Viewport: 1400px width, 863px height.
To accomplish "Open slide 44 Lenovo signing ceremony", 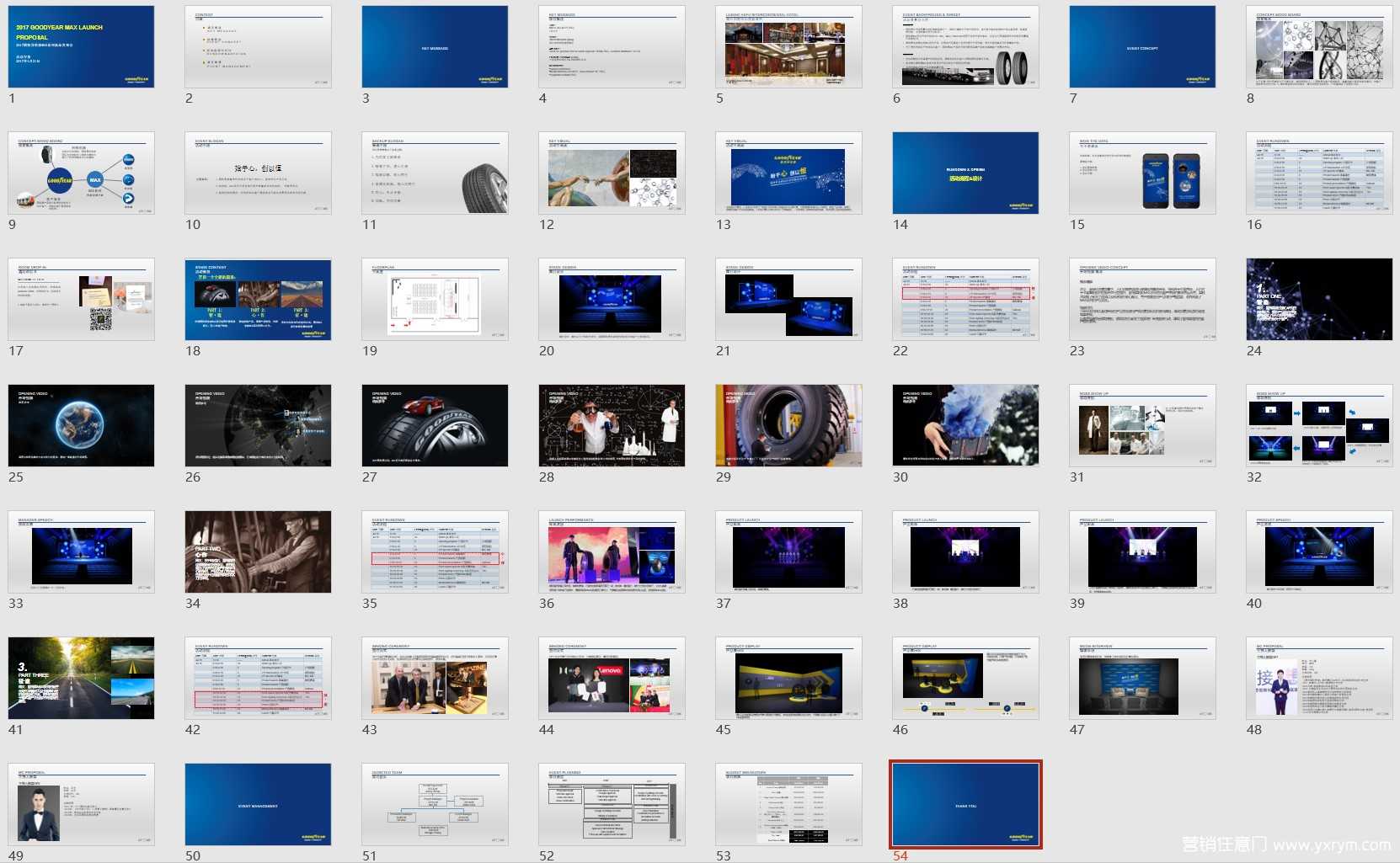I will [612, 678].
